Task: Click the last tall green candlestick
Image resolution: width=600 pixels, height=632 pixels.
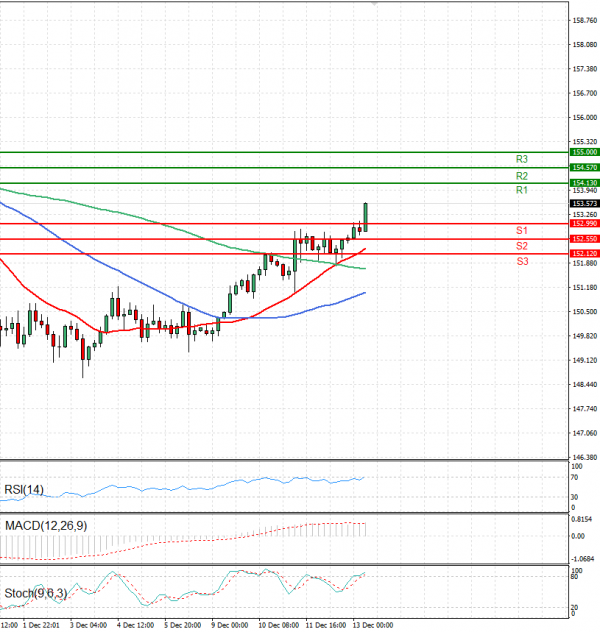Action: point(365,217)
